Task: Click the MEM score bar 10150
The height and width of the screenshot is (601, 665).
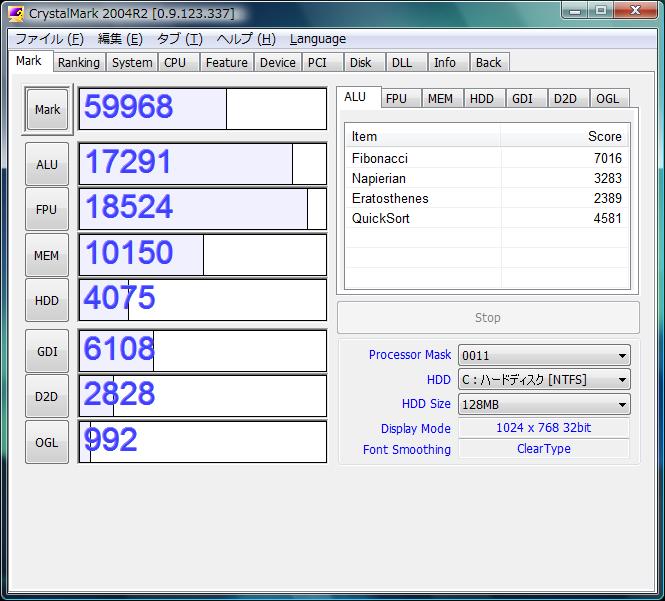Action: pos(203,255)
